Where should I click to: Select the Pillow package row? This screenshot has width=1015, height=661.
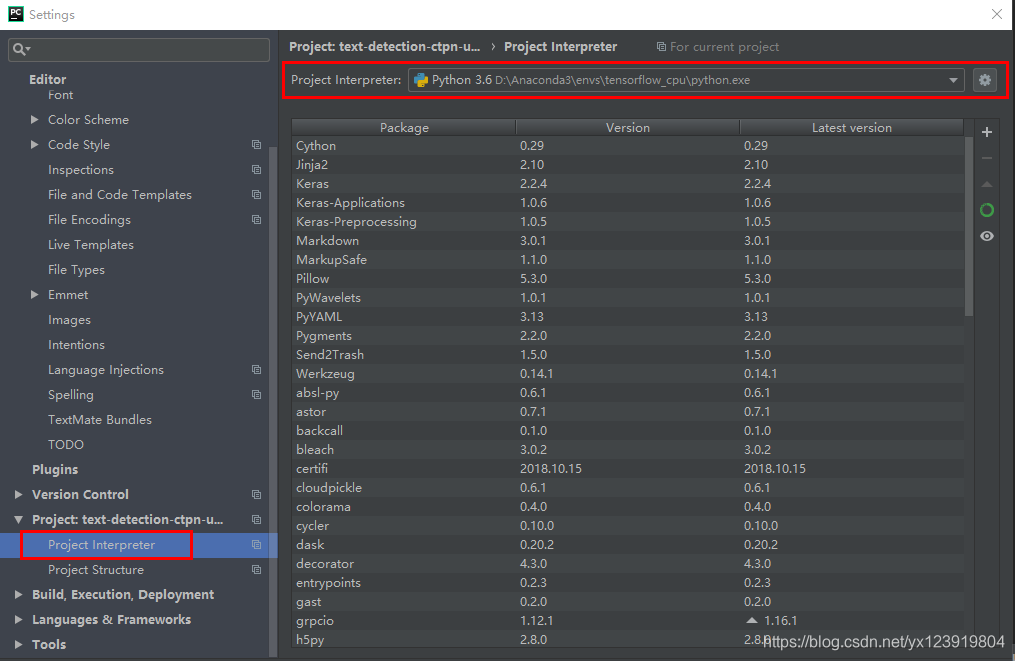pos(628,279)
